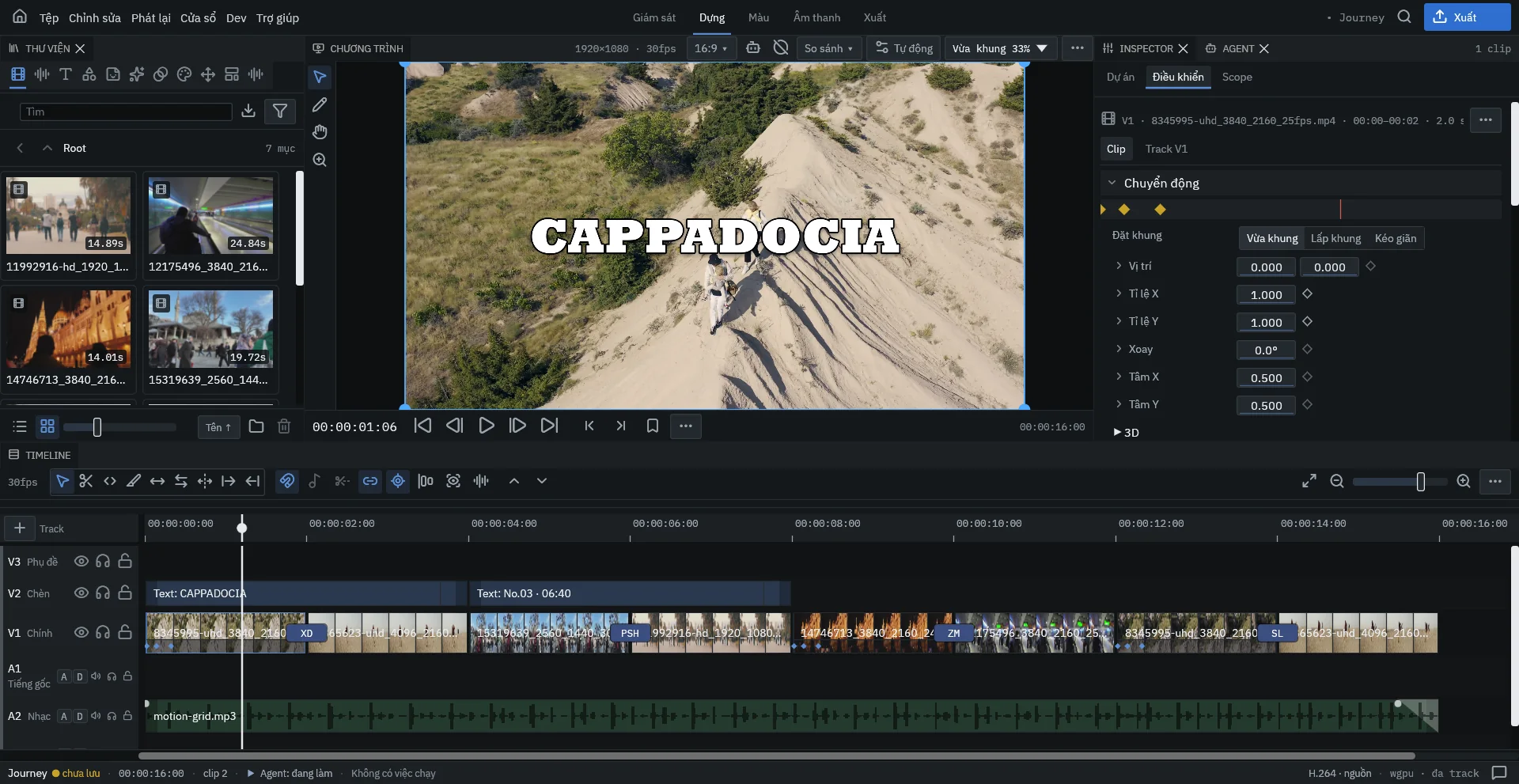1519x784 pixels.
Task: Open the library filter funnel
Action: [280, 111]
